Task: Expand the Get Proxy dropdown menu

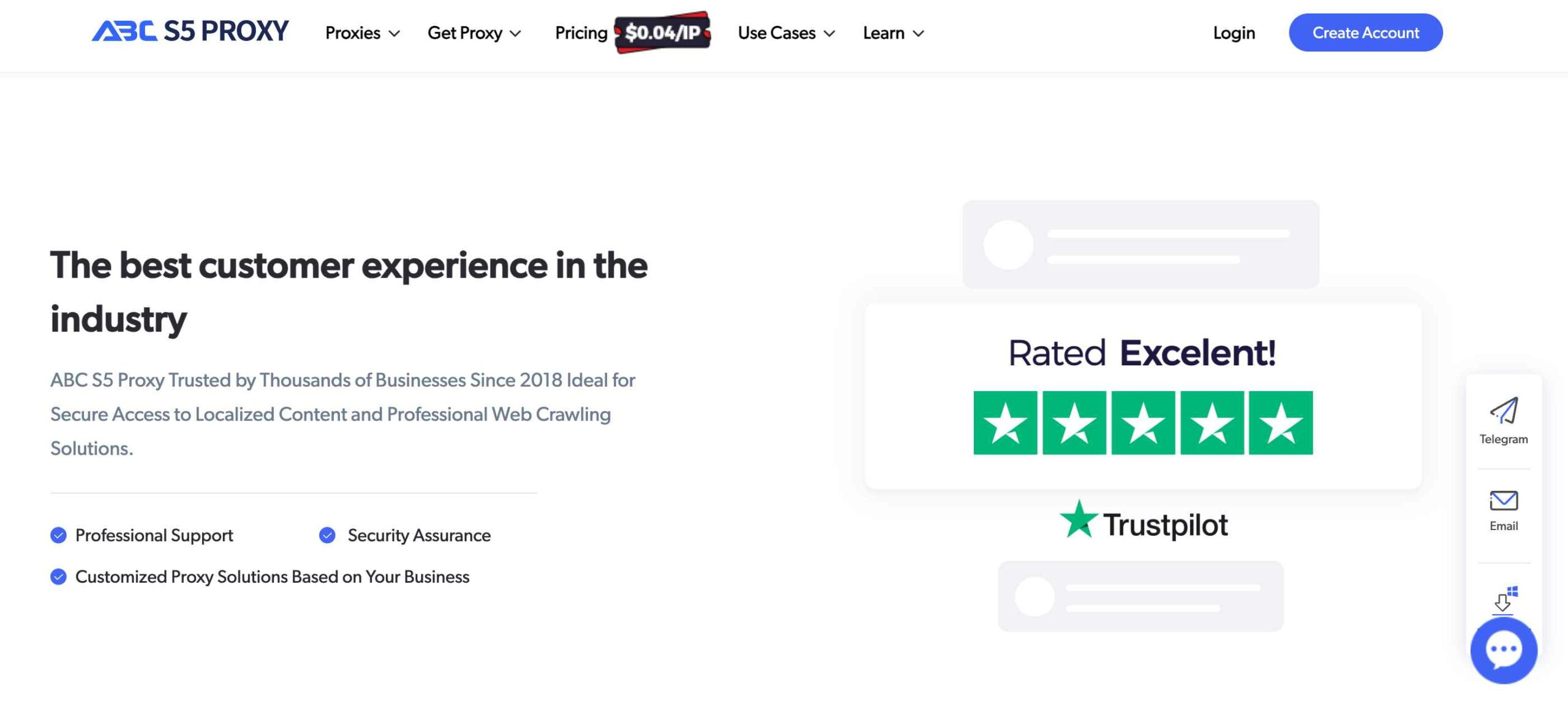Action: click(x=472, y=32)
